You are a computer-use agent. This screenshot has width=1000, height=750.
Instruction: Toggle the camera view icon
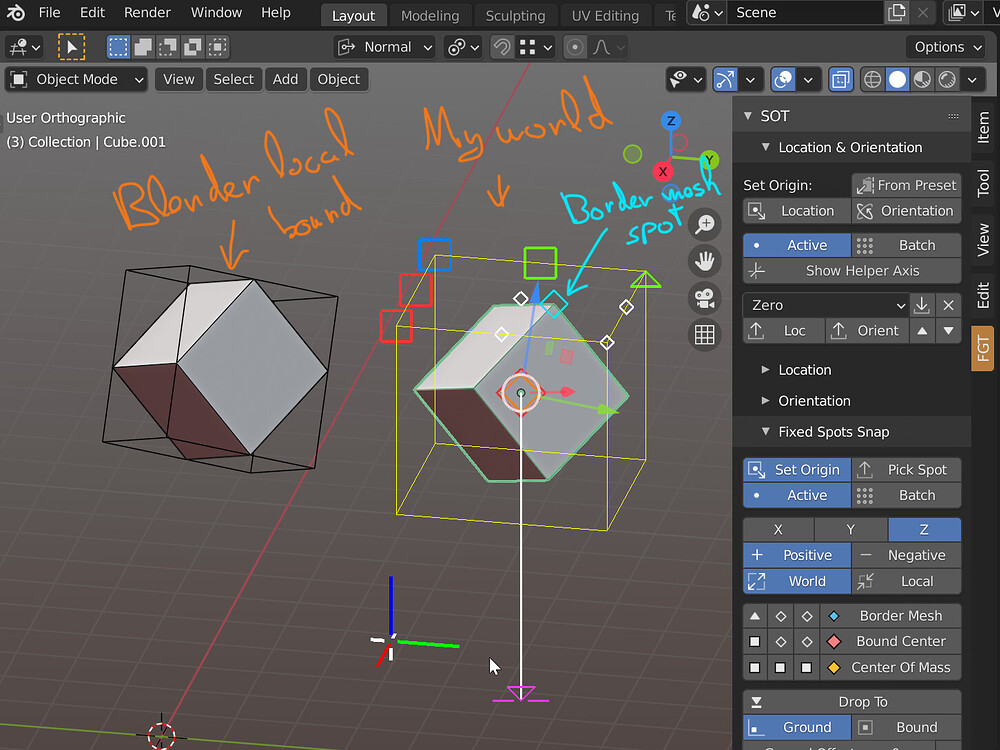[x=705, y=298]
